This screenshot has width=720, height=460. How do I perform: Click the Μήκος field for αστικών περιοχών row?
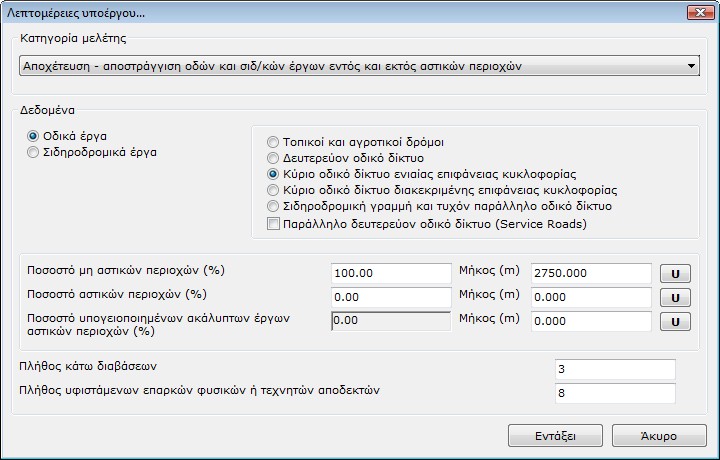coord(590,297)
